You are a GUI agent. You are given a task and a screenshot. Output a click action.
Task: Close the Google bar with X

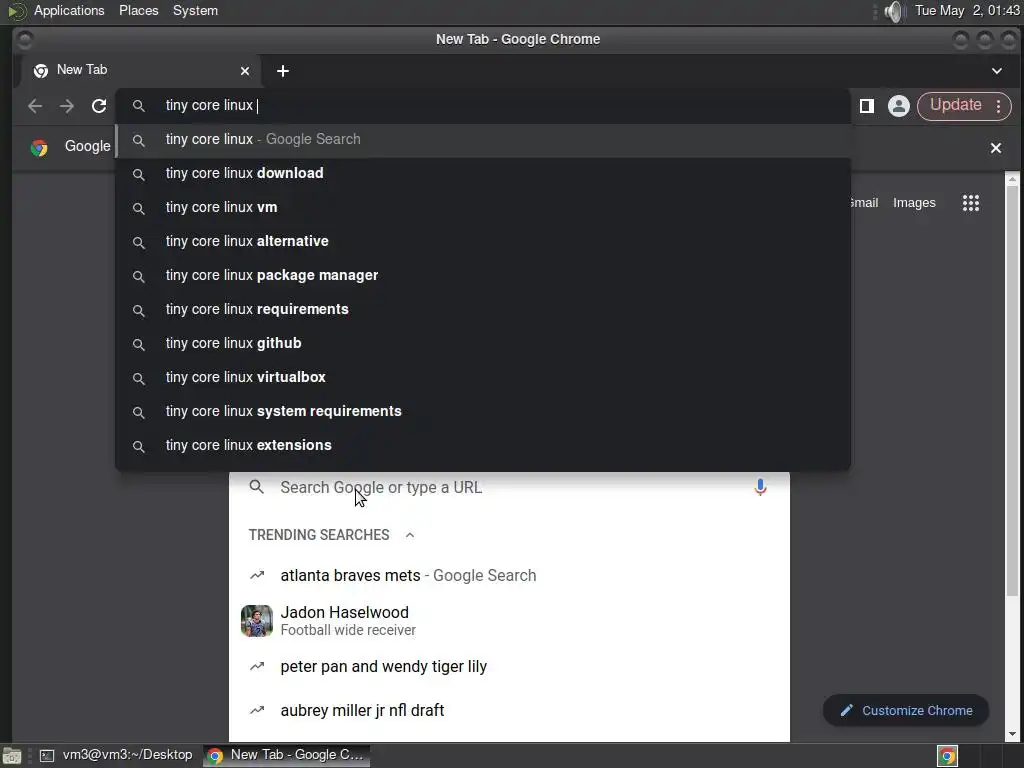coord(996,148)
